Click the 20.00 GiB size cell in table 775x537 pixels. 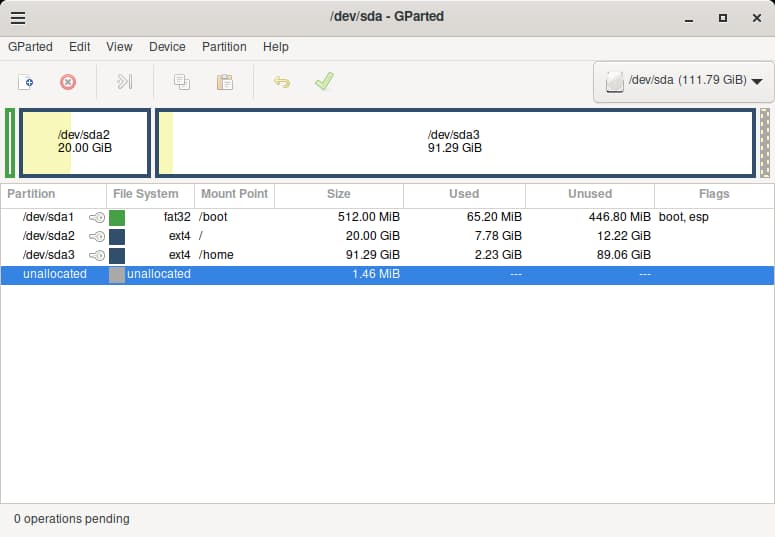click(373, 236)
